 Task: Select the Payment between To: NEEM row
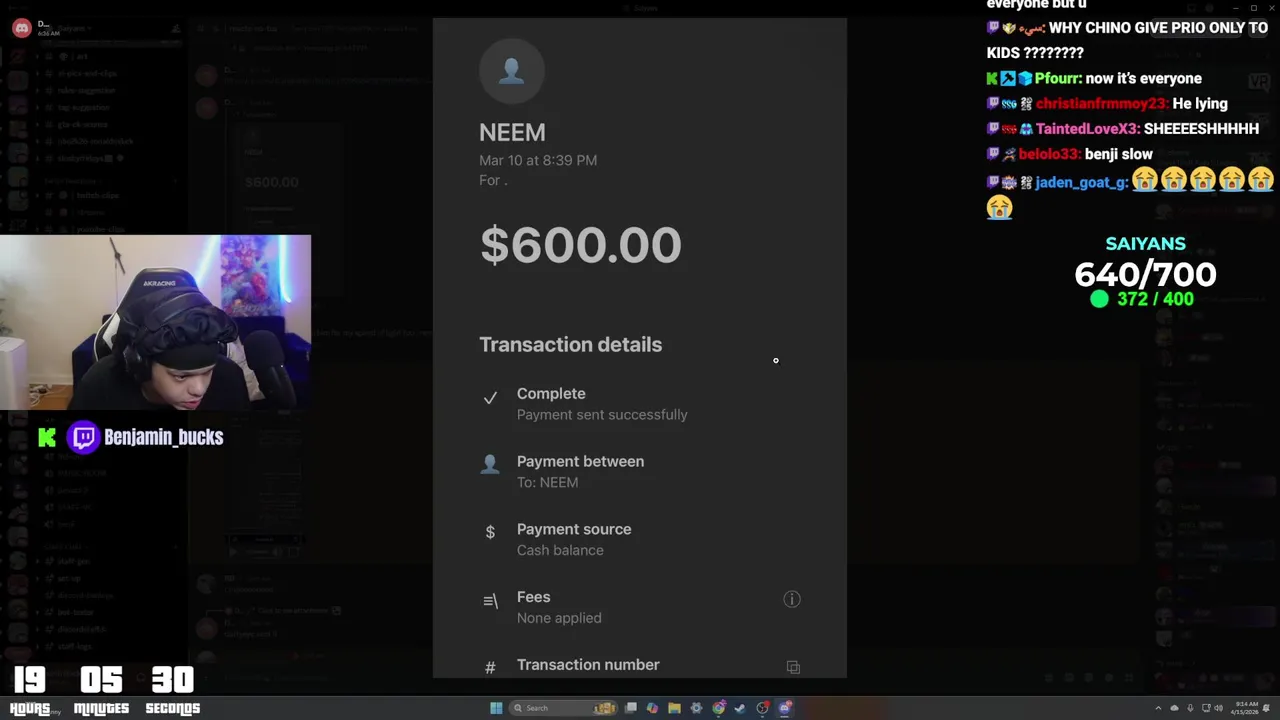click(x=640, y=472)
